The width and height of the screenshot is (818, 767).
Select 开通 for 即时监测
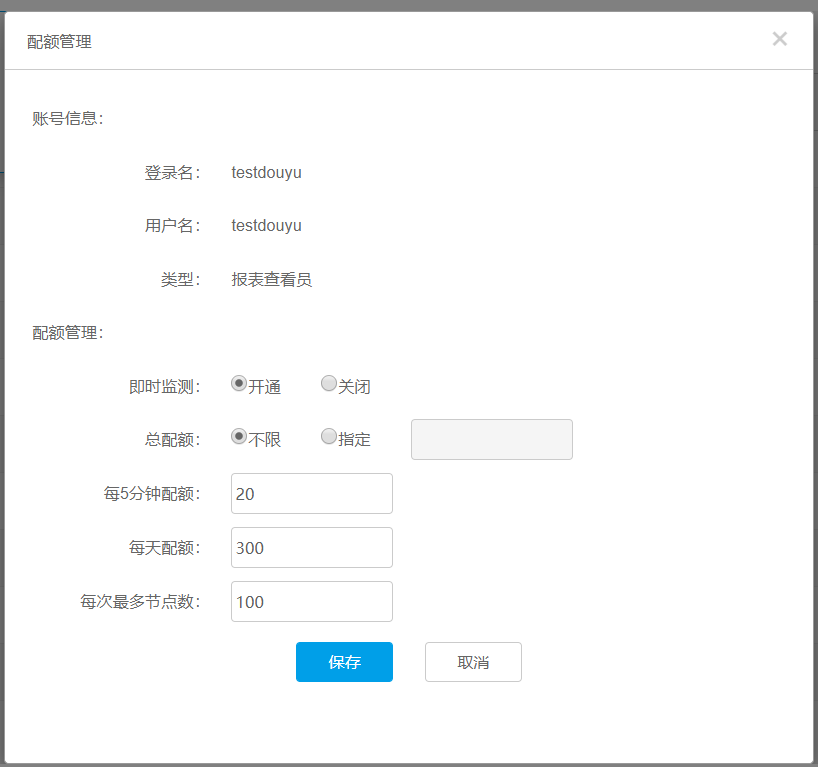pyautogui.click(x=239, y=383)
